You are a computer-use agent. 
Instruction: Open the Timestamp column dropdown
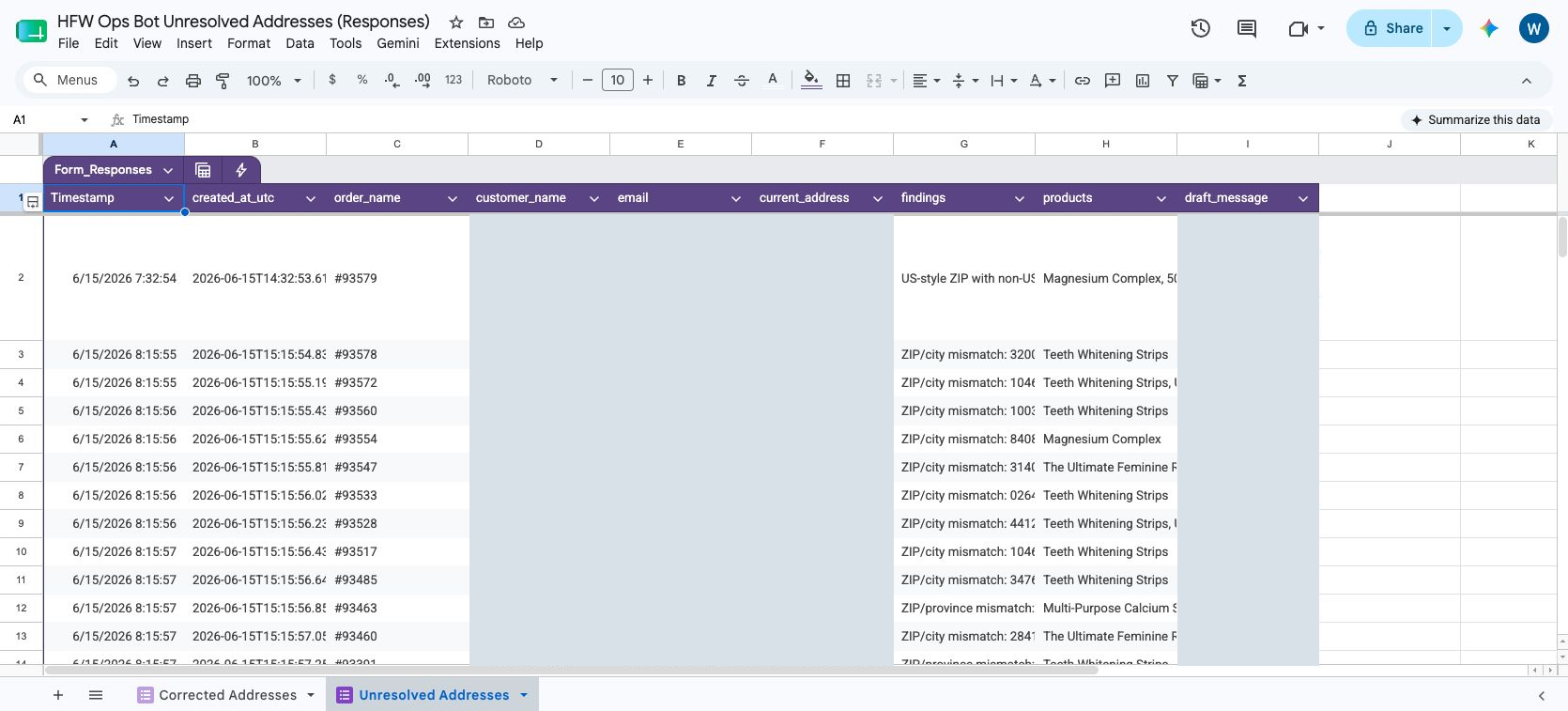tap(169, 198)
